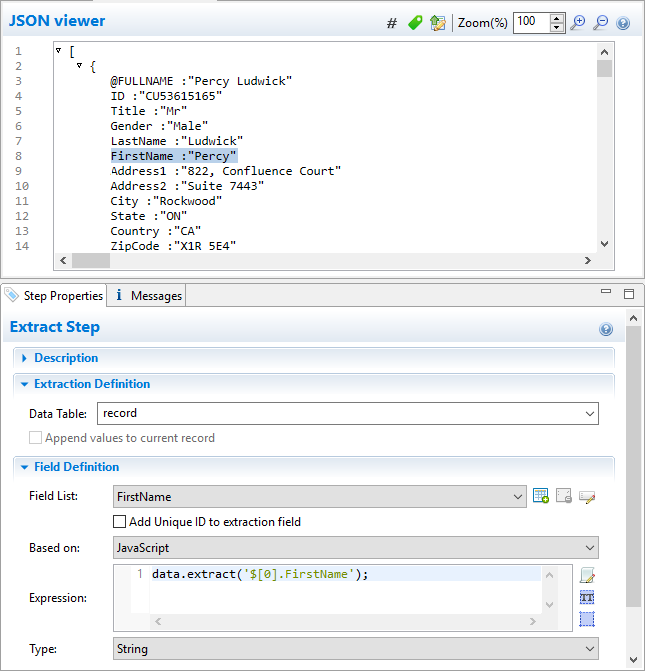
Task: Click the text selection (TT) icon
Action: coord(587,597)
